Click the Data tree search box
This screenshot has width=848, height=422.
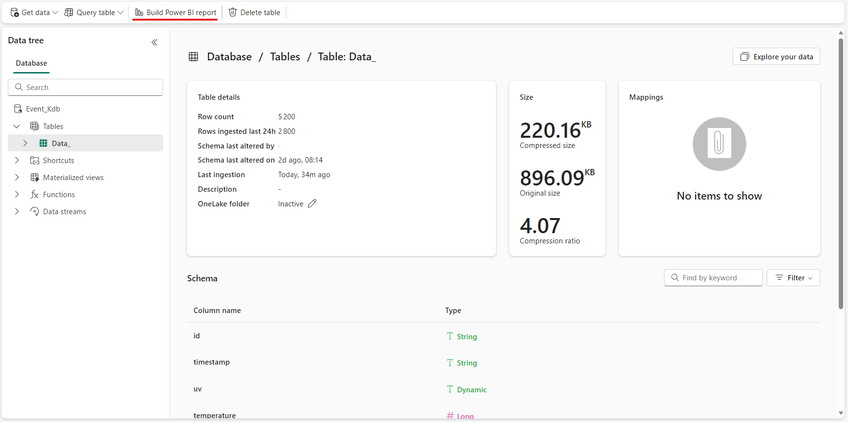point(85,87)
